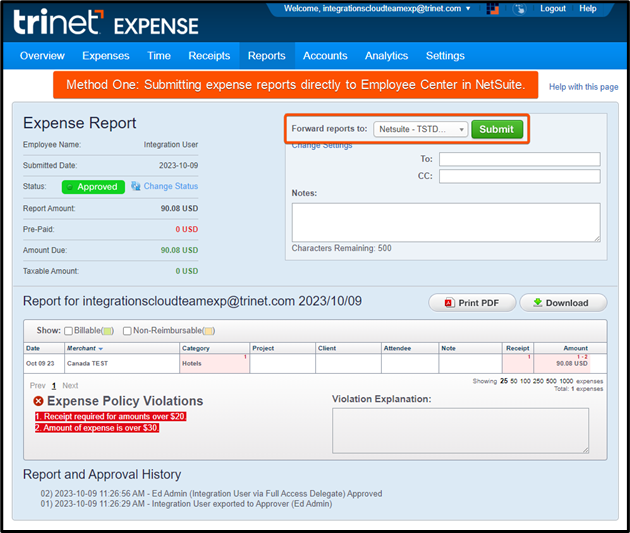This screenshot has width=630, height=533.
Task: Click the Print PDF button
Action: [472, 303]
